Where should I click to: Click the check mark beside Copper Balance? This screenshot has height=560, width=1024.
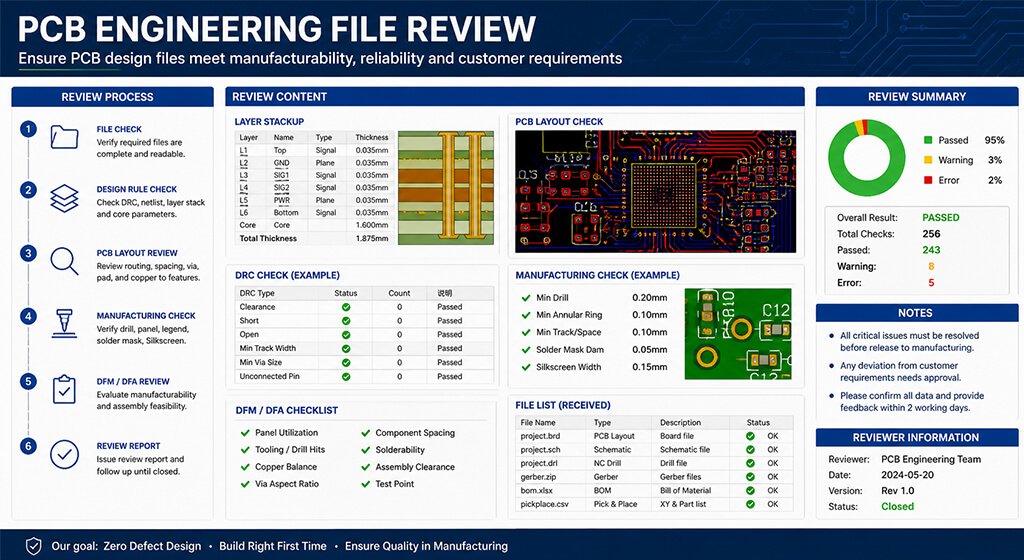point(246,467)
